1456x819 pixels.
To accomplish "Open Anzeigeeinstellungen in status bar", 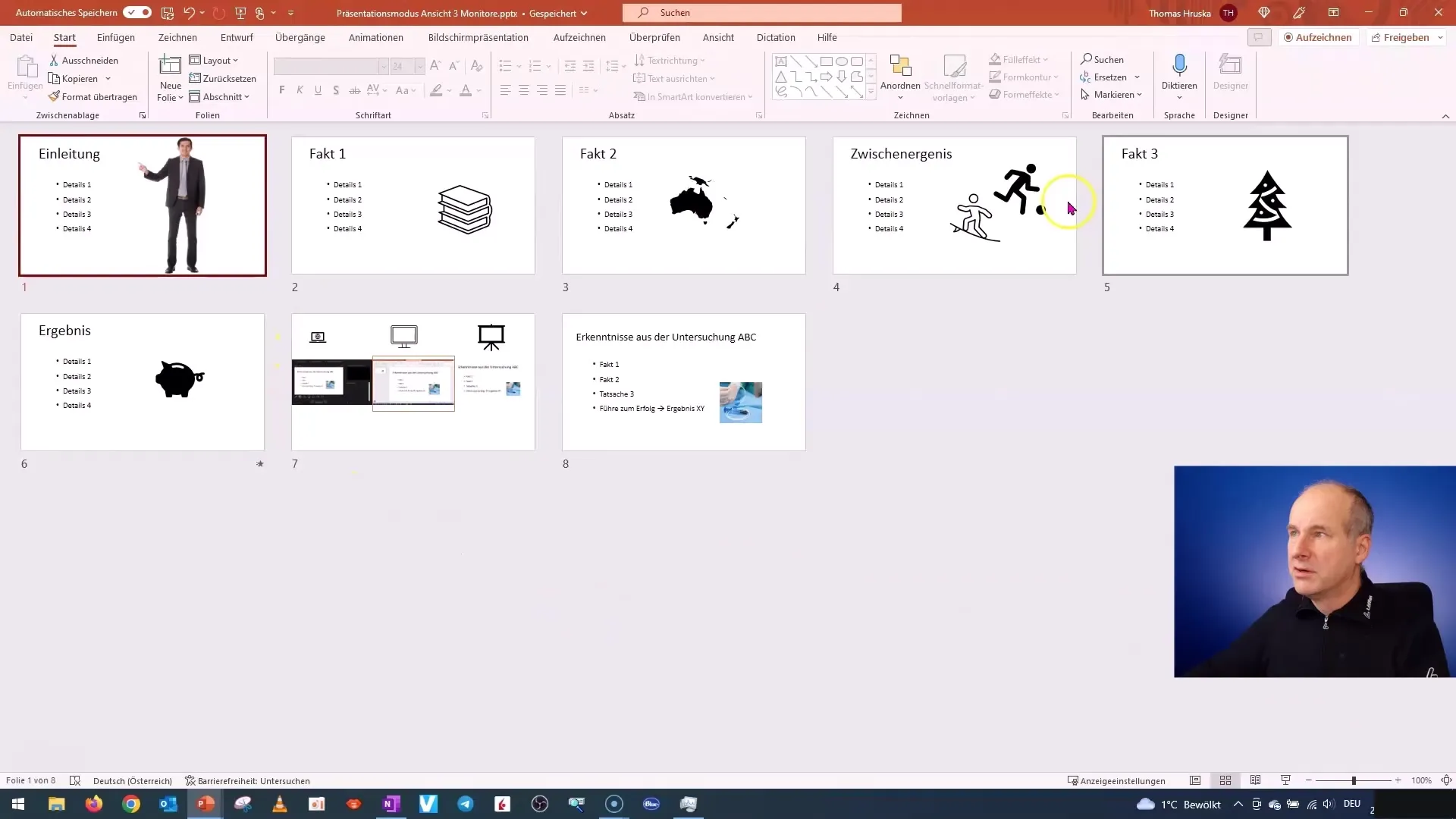I will 1116,780.
